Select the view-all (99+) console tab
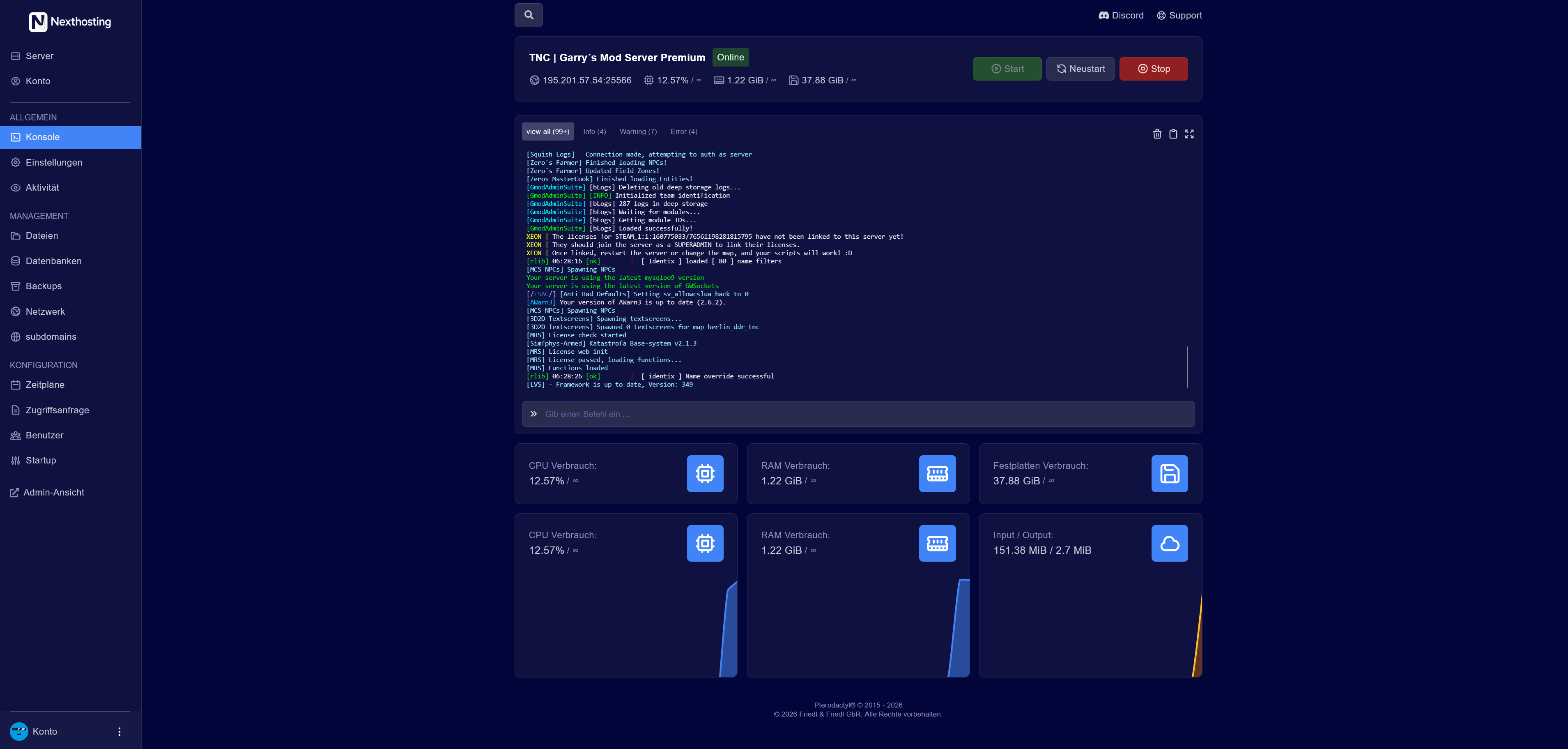1568x749 pixels. [x=547, y=131]
